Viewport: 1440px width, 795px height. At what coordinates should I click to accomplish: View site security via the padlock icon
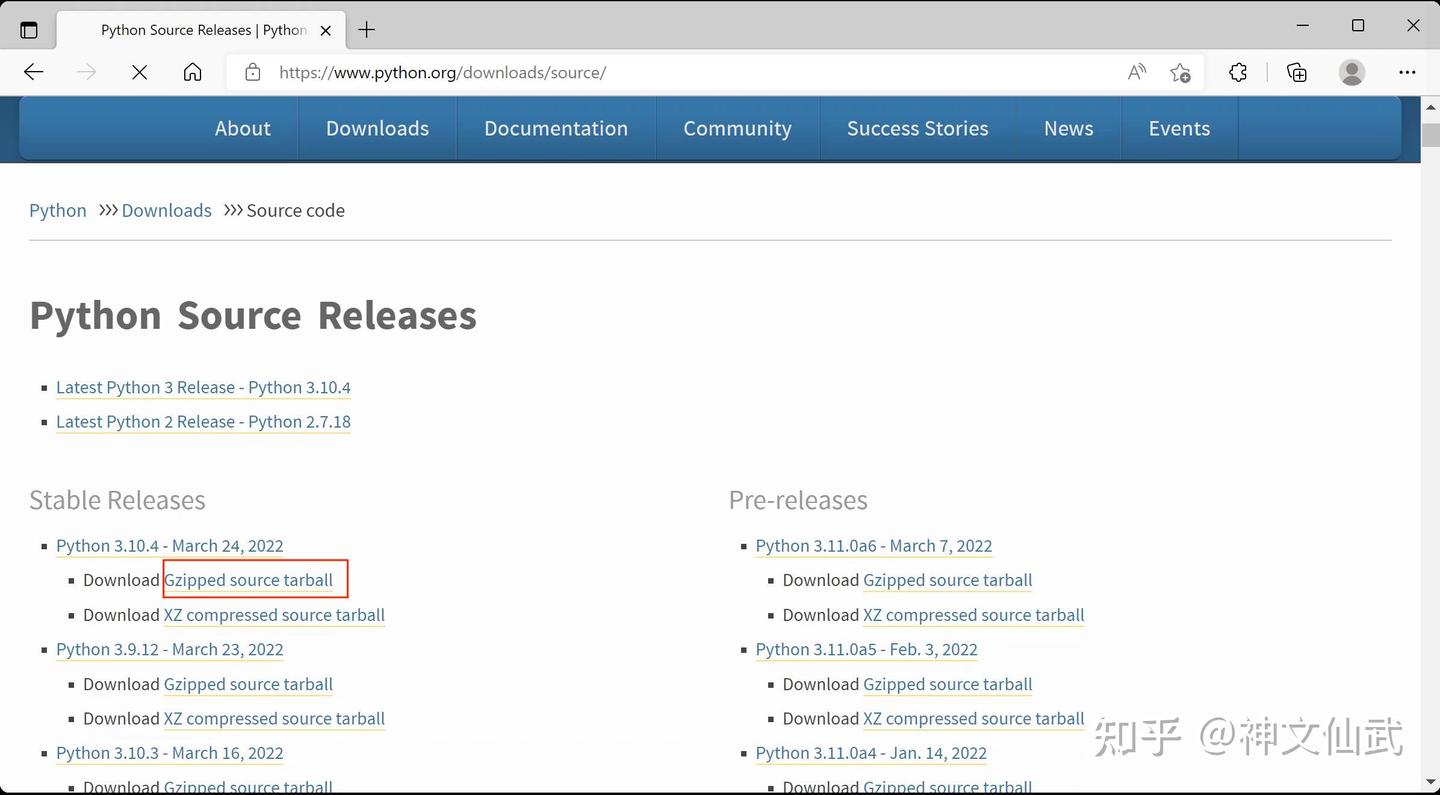coord(252,72)
